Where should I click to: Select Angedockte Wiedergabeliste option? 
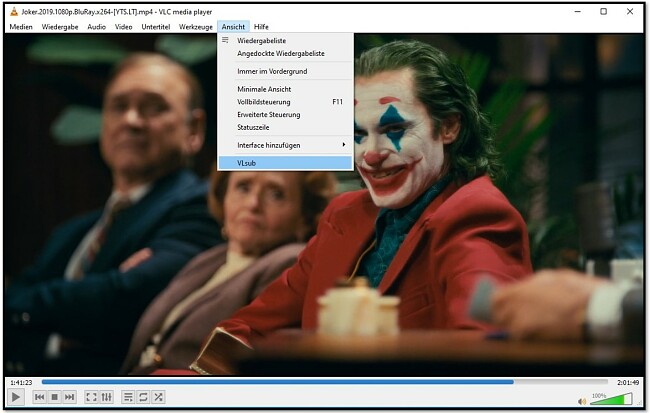click(x=285, y=53)
